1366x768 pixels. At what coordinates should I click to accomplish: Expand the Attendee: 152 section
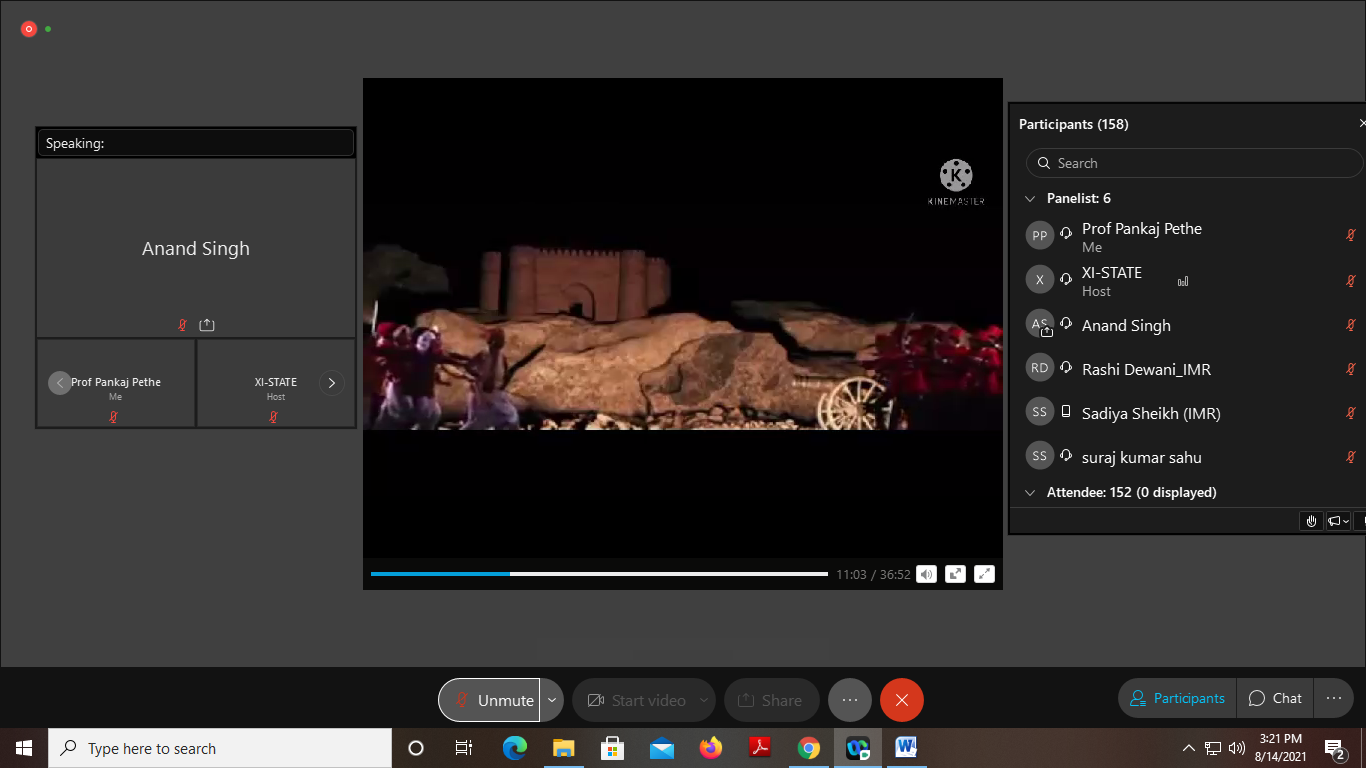[1030, 493]
